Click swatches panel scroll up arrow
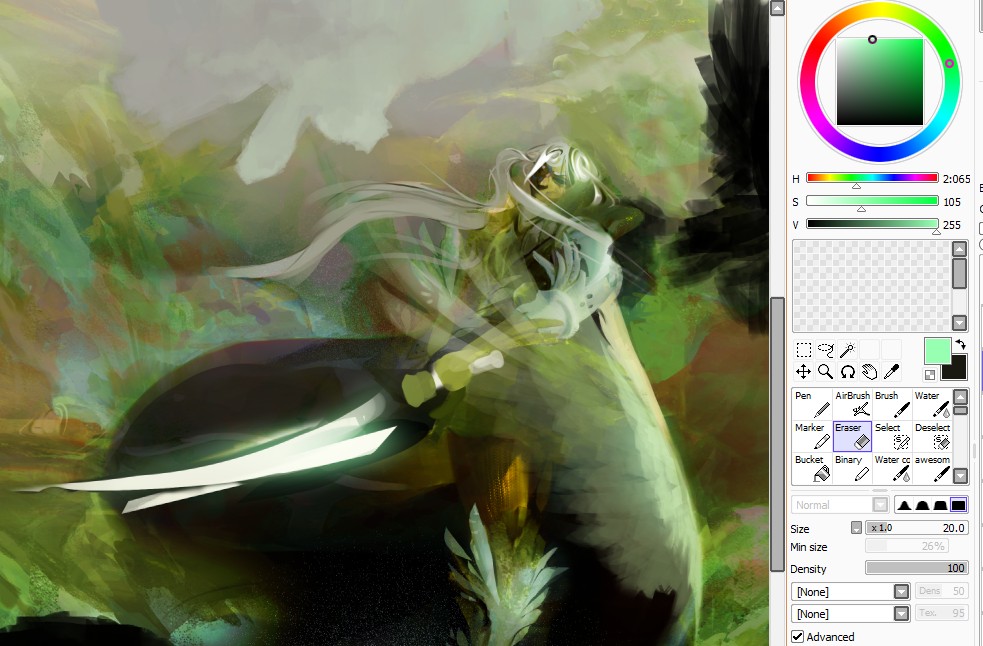983x646 pixels. [x=959, y=249]
